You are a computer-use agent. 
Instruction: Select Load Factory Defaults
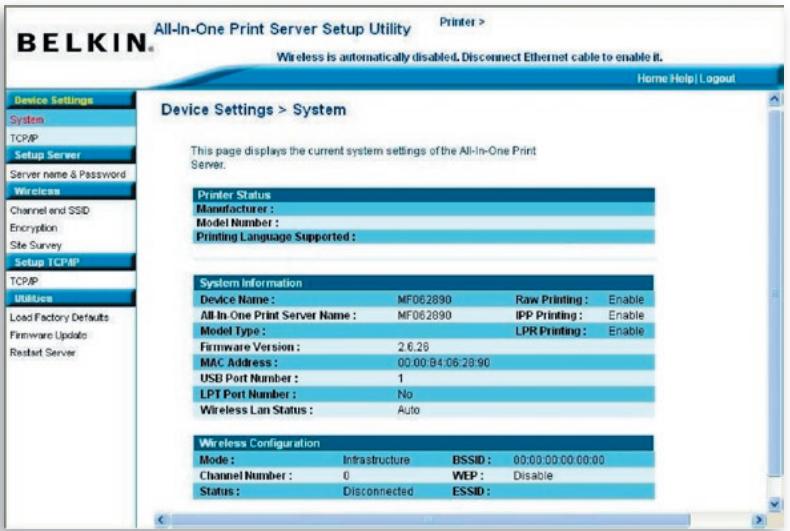(x=59, y=317)
